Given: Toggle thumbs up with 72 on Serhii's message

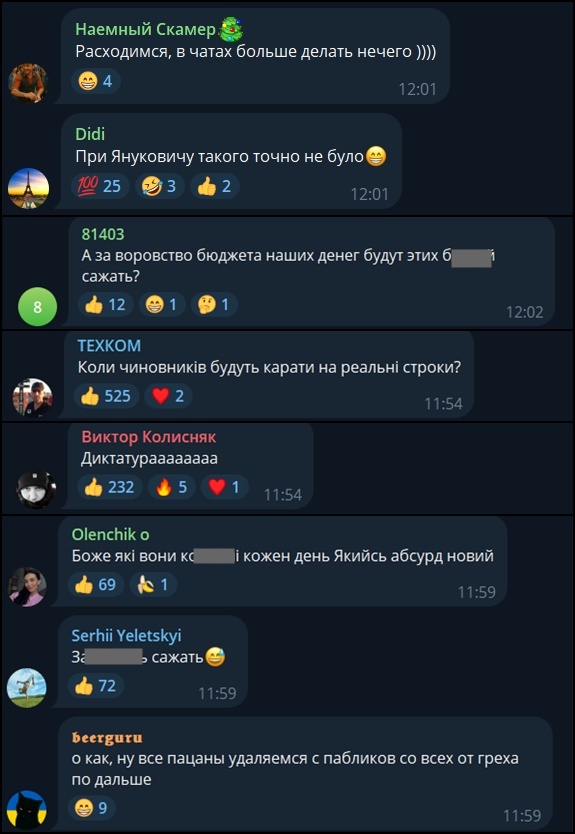Looking at the screenshot, I should 96,686.
